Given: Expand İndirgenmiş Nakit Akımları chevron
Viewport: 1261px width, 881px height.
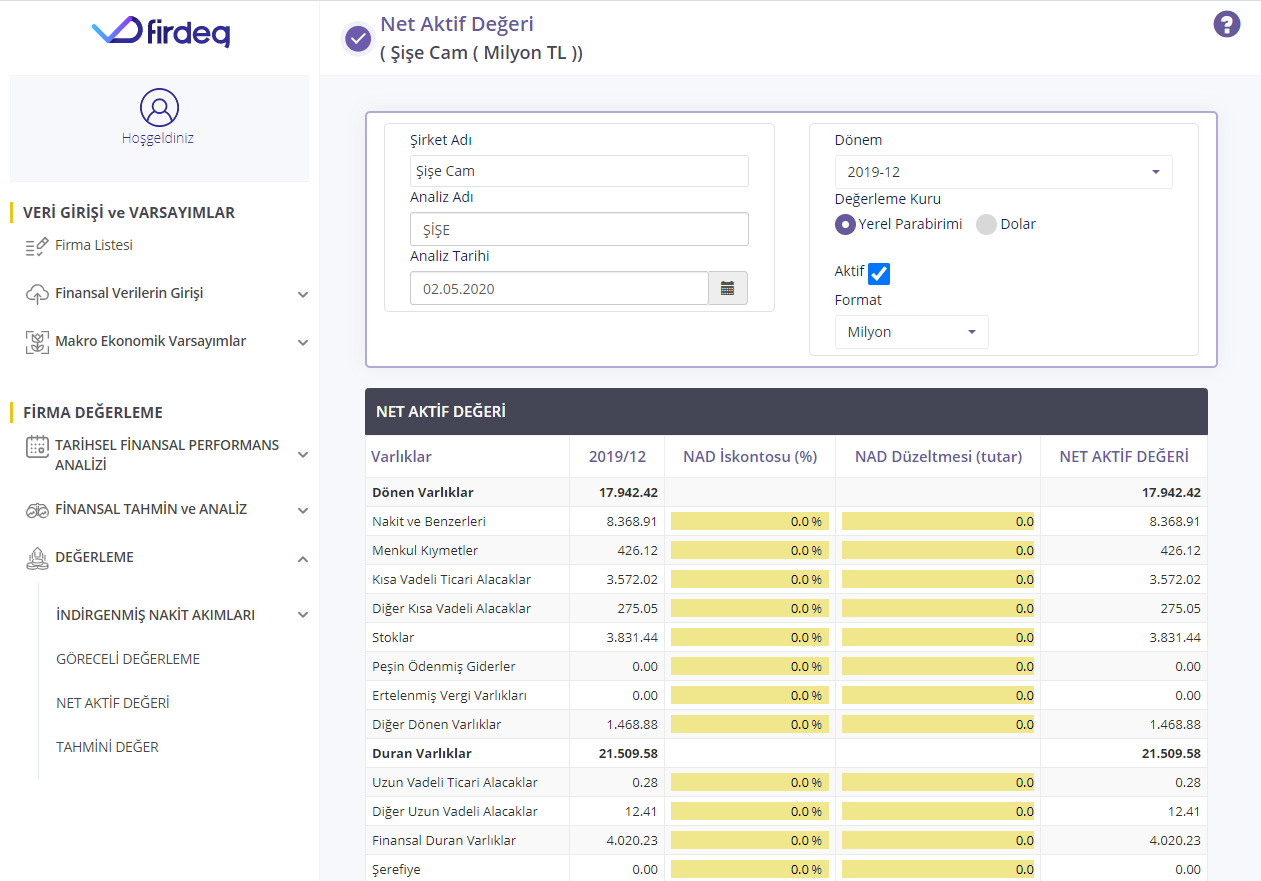Looking at the screenshot, I should point(303,615).
